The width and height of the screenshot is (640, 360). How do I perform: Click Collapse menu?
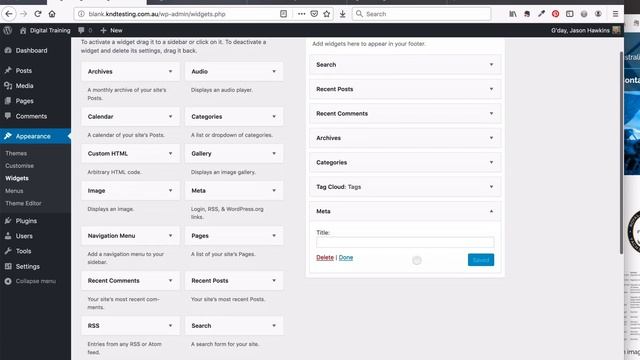tap(36, 281)
